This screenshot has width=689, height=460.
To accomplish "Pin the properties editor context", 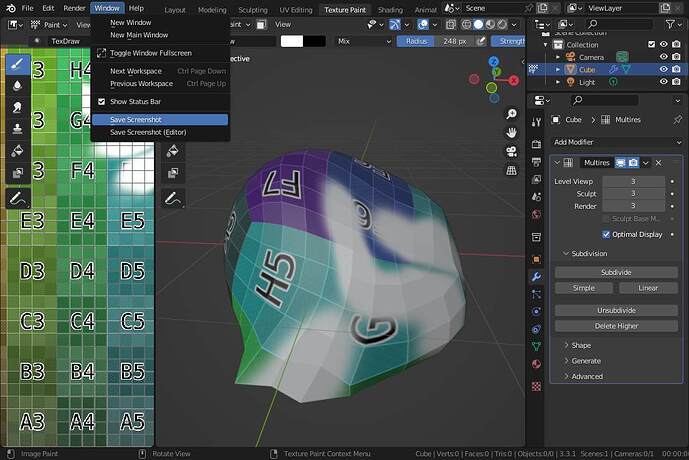I will tap(677, 120).
